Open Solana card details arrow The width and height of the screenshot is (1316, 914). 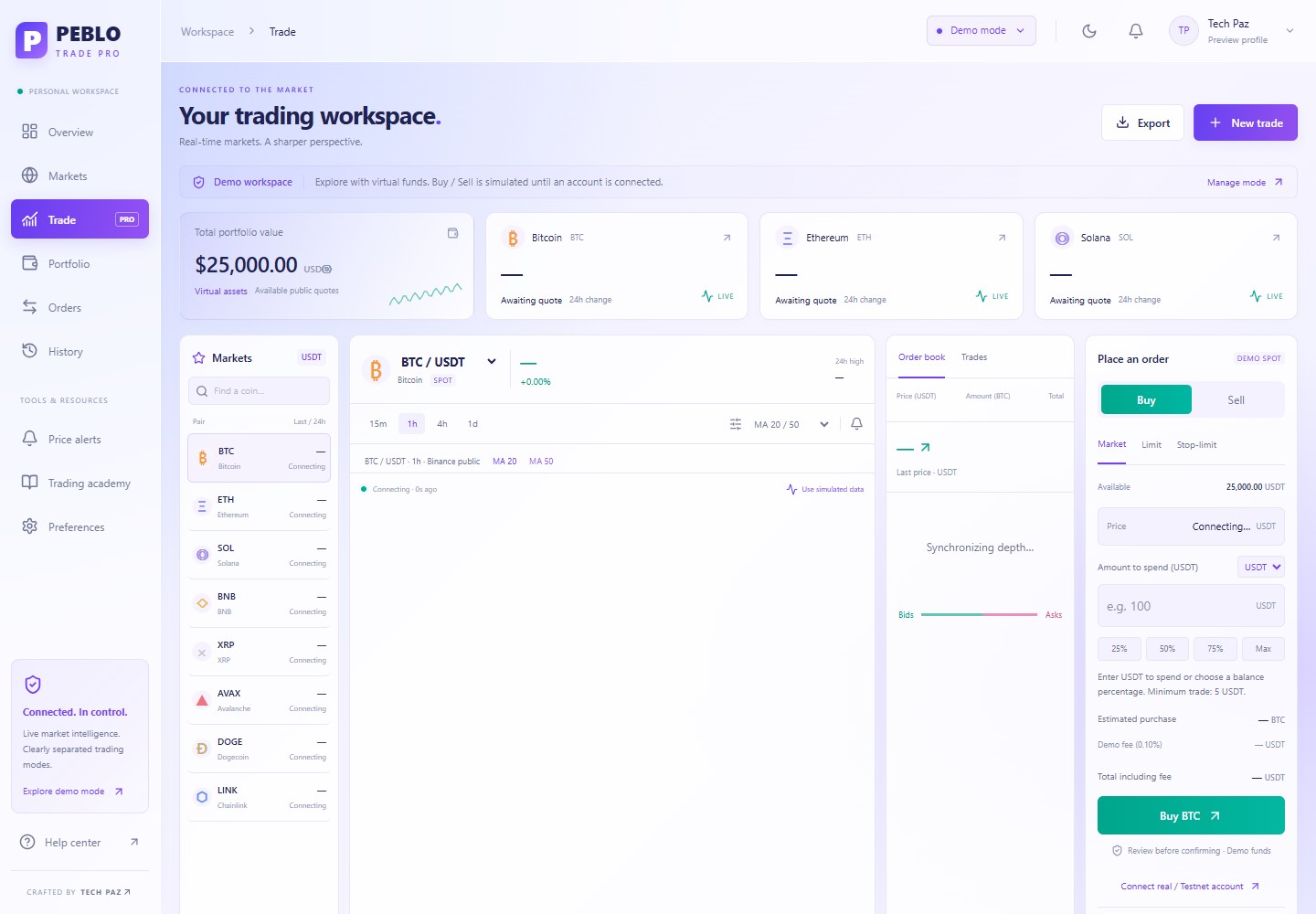(1276, 238)
